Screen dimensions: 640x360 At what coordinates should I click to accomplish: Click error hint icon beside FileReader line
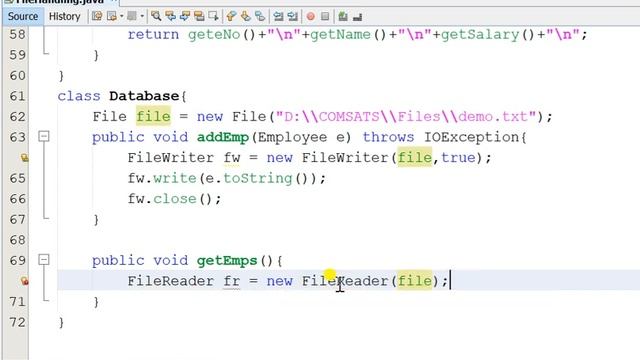[24, 281]
